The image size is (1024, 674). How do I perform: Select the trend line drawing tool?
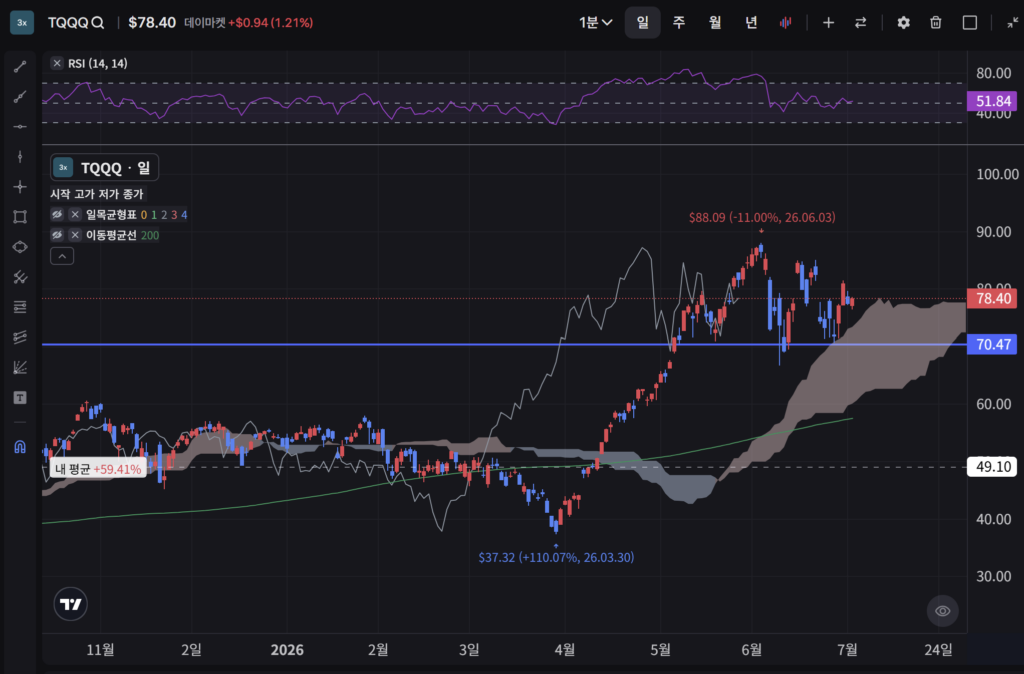point(20,66)
